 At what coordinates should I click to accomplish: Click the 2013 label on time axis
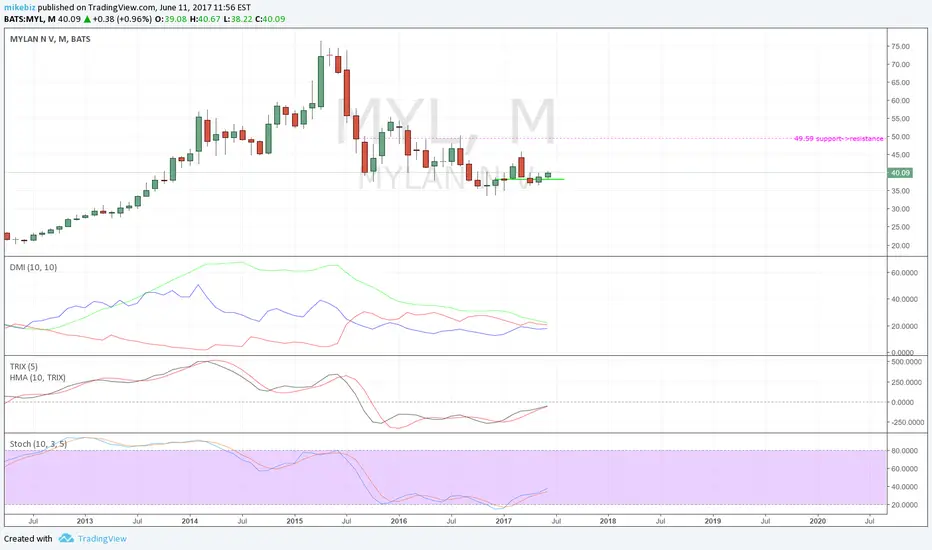[85, 521]
